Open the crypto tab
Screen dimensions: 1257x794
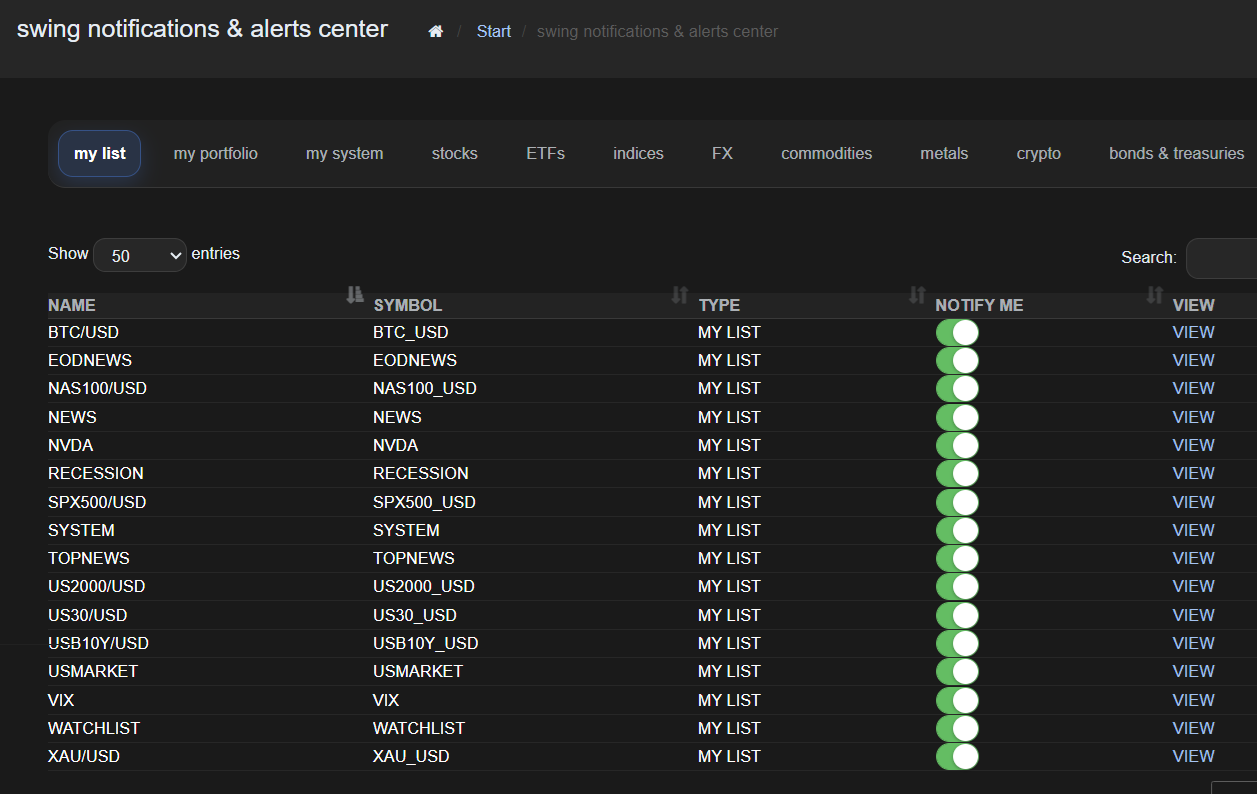tap(1038, 154)
